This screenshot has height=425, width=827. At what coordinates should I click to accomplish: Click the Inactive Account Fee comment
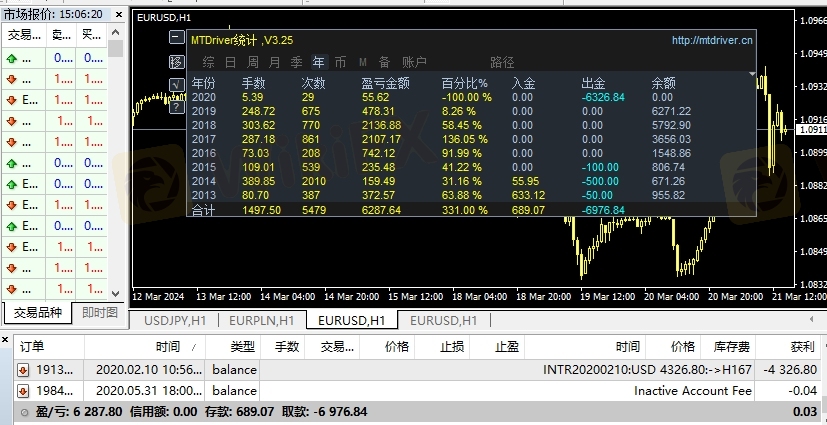tap(693, 391)
